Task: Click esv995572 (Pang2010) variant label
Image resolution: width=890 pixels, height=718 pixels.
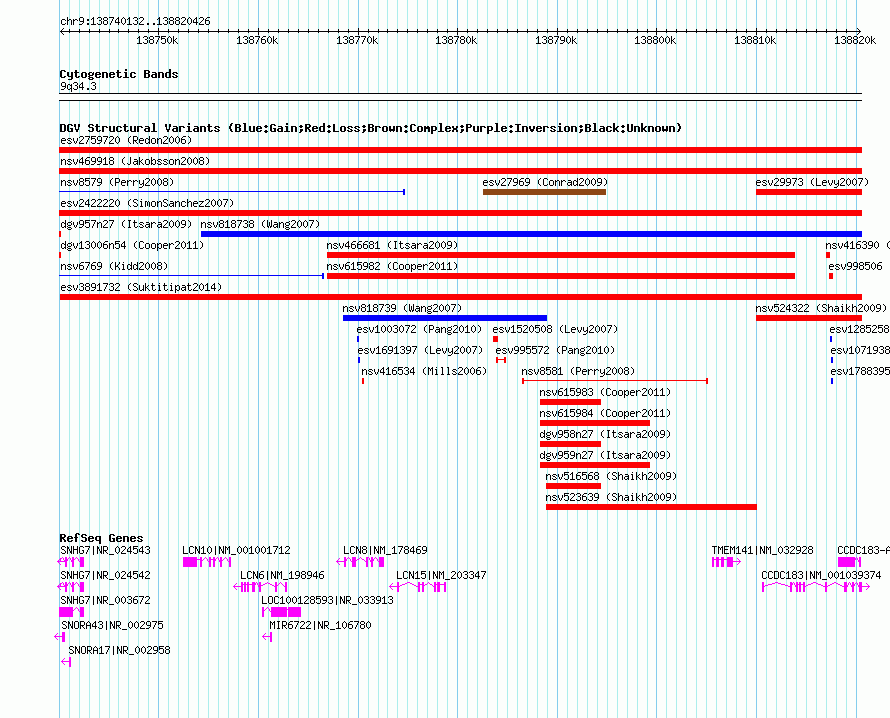Action: pos(555,350)
